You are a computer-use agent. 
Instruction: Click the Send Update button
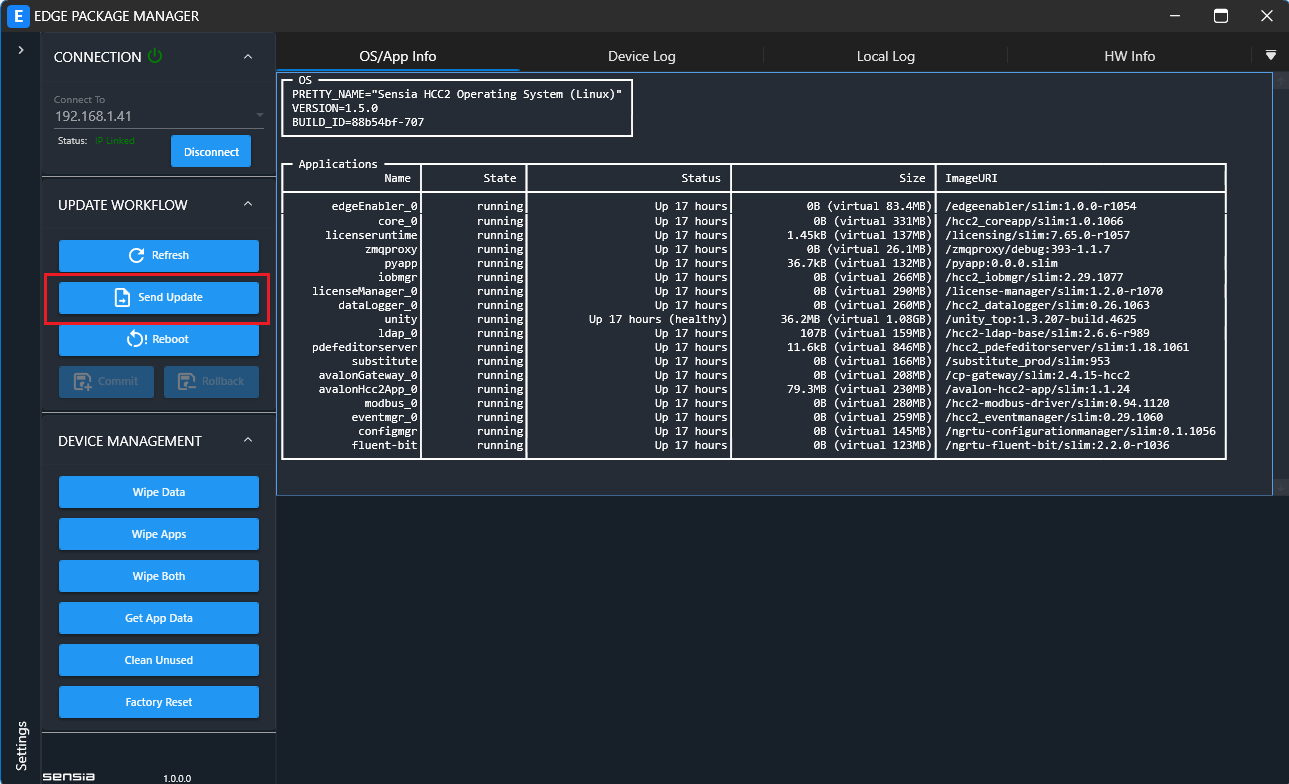coord(159,297)
